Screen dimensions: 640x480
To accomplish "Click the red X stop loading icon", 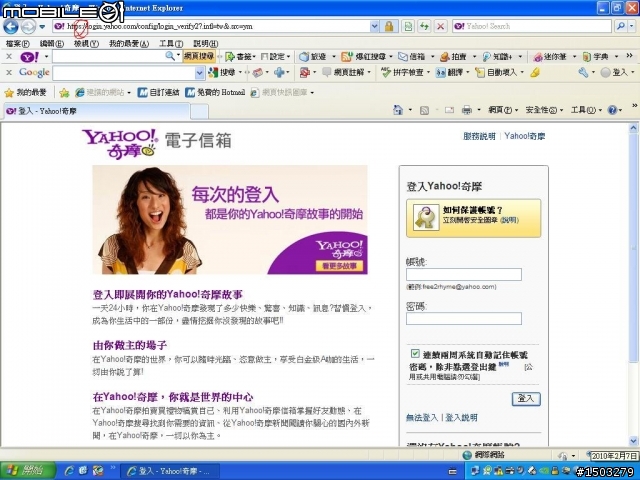I will pos(440,27).
